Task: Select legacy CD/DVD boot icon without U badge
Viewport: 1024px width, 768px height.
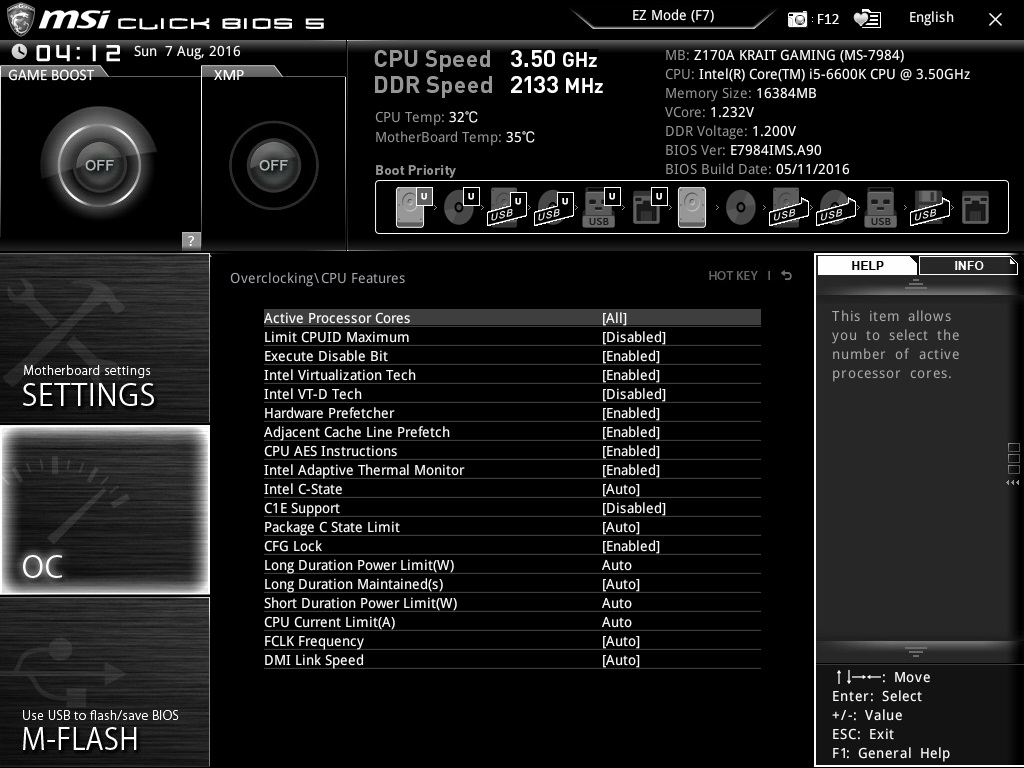Action: point(741,207)
